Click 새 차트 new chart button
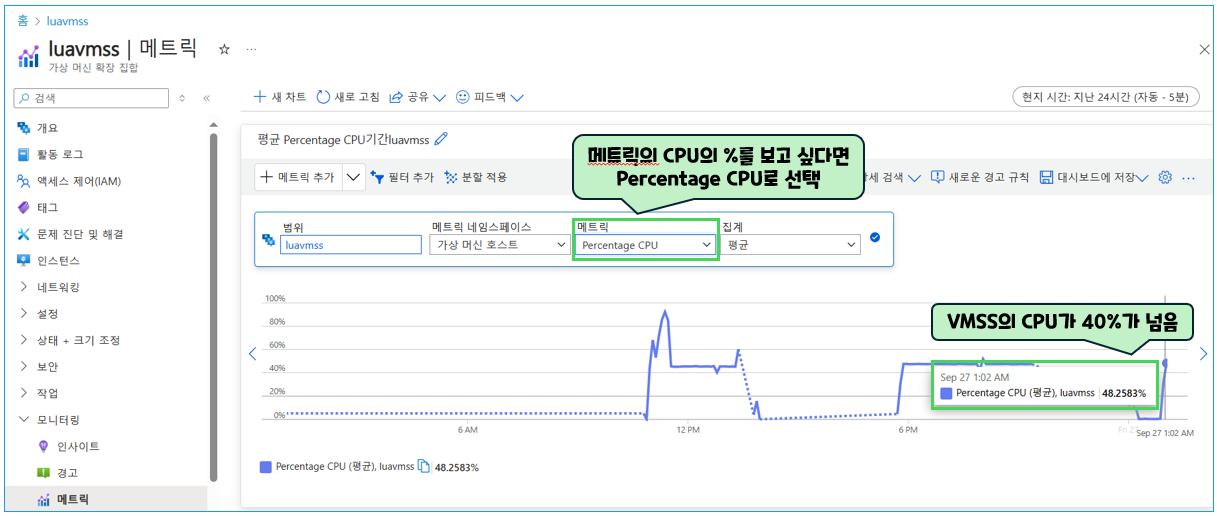The image size is (1217, 516). 279,97
